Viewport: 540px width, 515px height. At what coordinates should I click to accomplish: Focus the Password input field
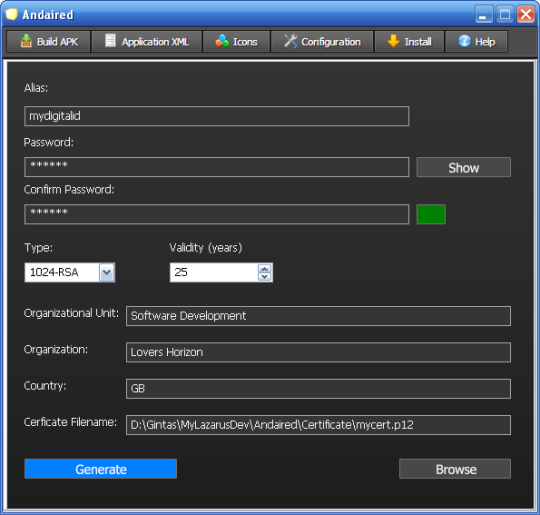tap(217, 167)
